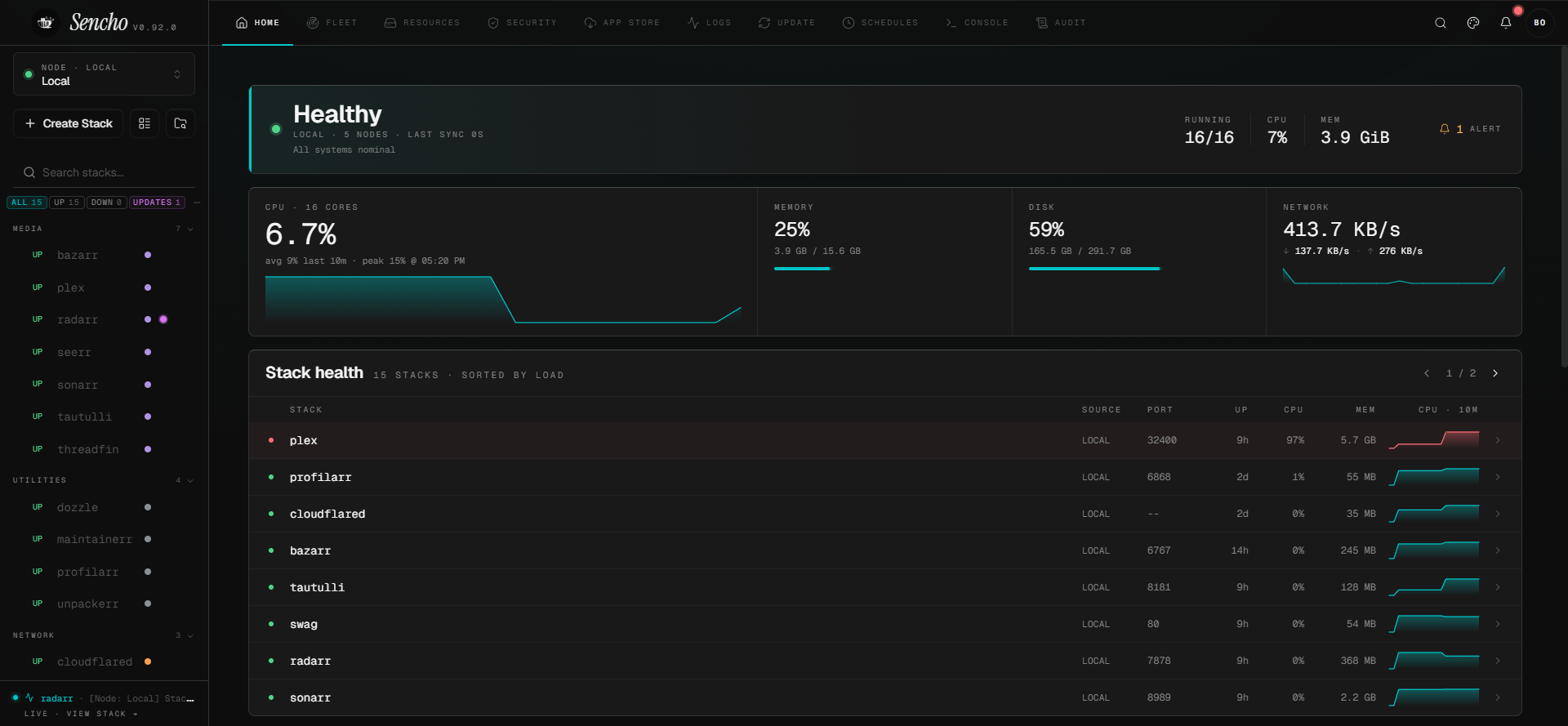Image resolution: width=1568 pixels, height=726 pixels.
Task: Click the Network throughput sparkline
Action: point(1394,276)
